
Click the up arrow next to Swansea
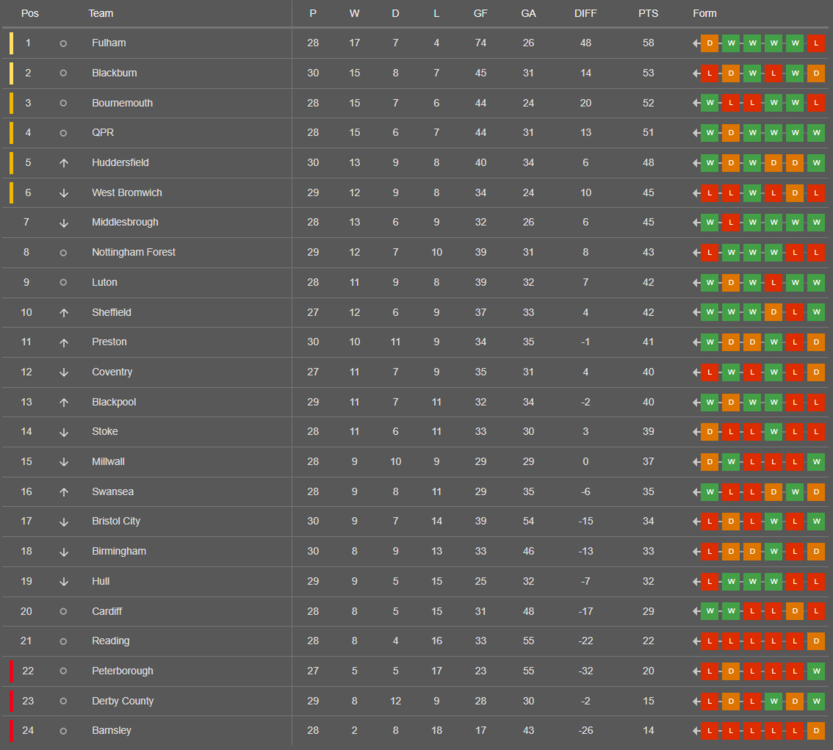63,492
